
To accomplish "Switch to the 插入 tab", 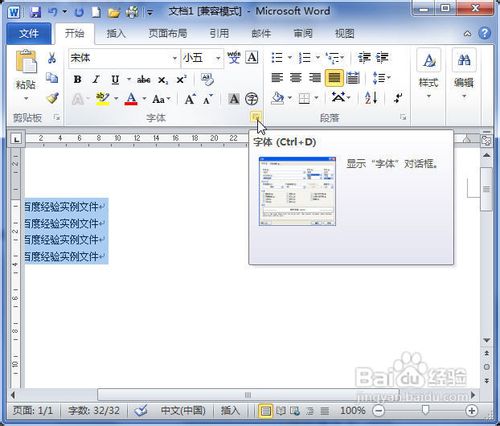I will coord(116,33).
